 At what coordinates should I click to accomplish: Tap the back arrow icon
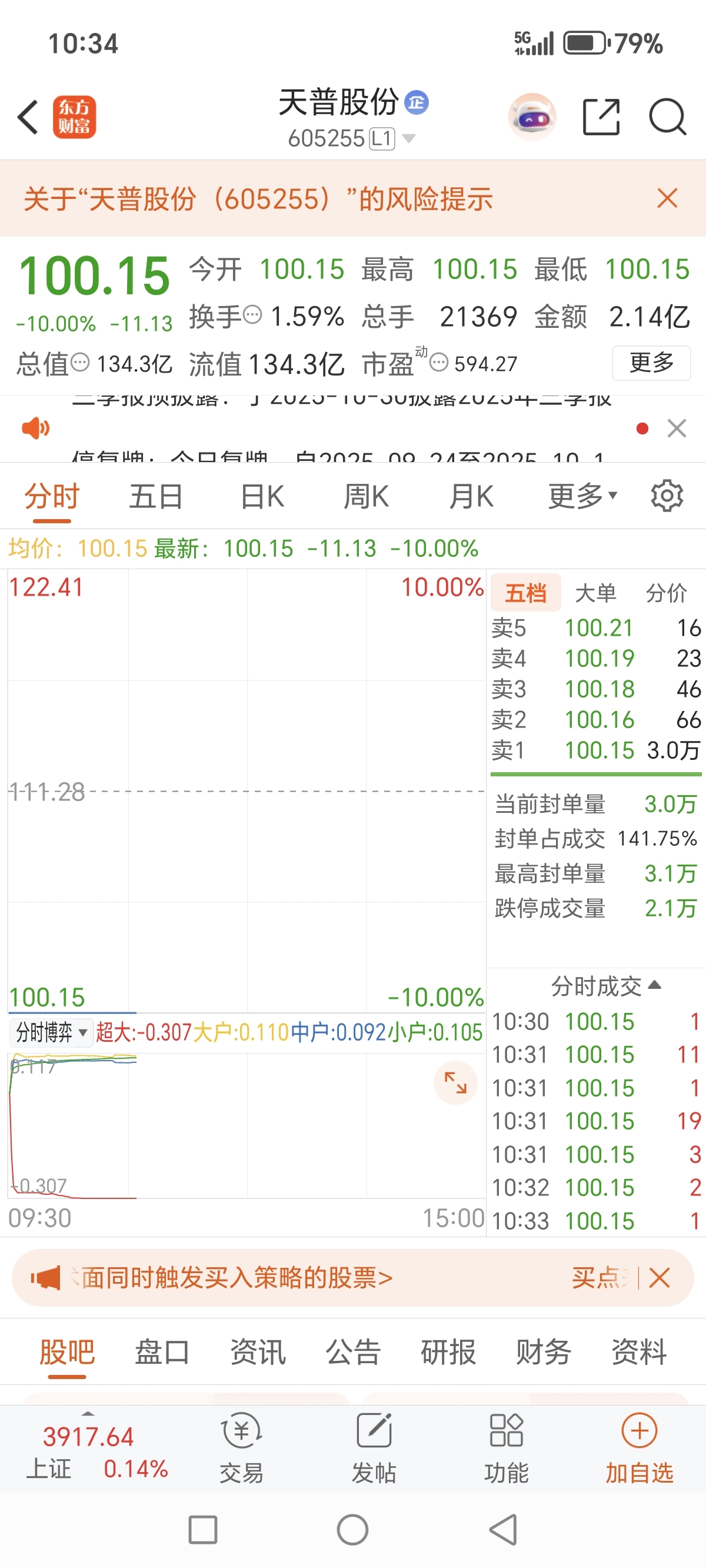click(x=28, y=117)
